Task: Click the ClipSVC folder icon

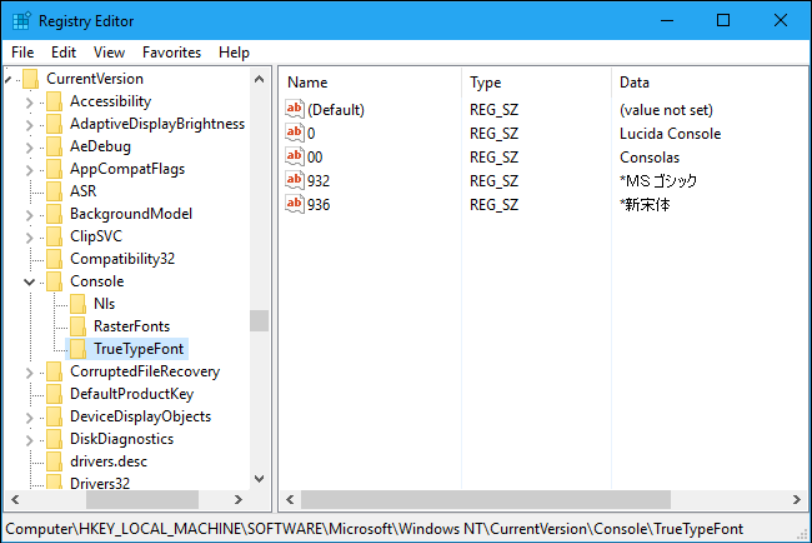Action: click(x=54, y=236)
